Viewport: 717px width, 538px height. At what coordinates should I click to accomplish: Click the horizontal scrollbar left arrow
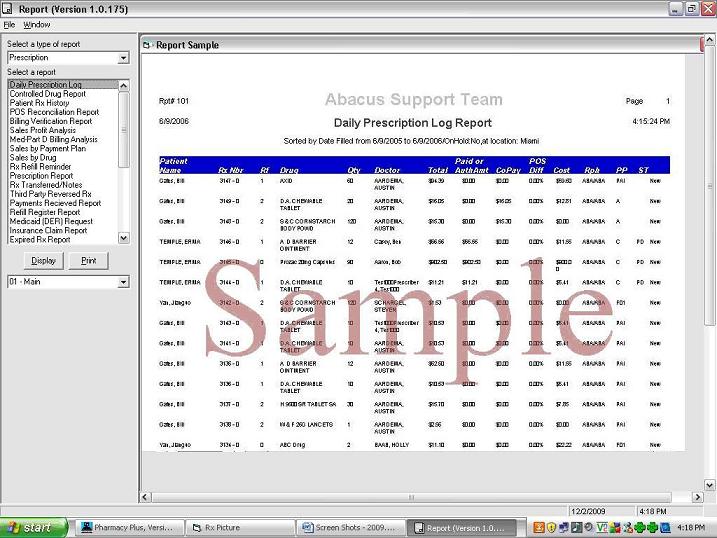pyautogui.click(x=145, y=497)
